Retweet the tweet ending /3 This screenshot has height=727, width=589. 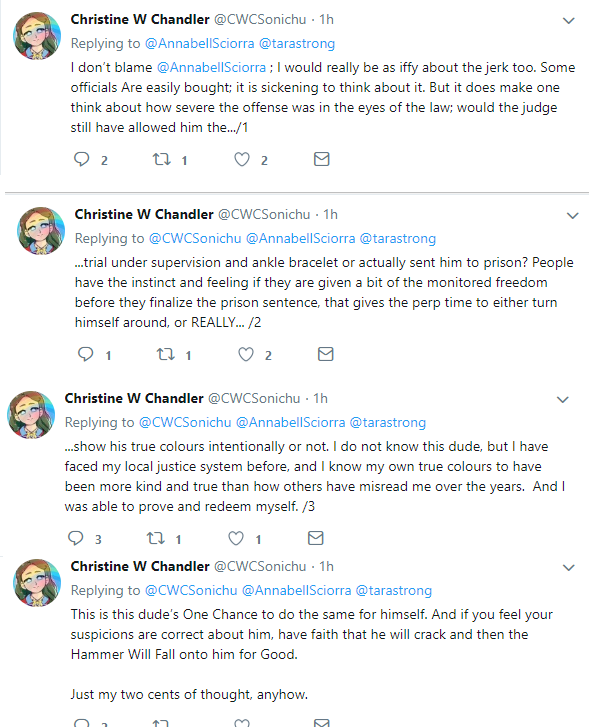[156, 538]
